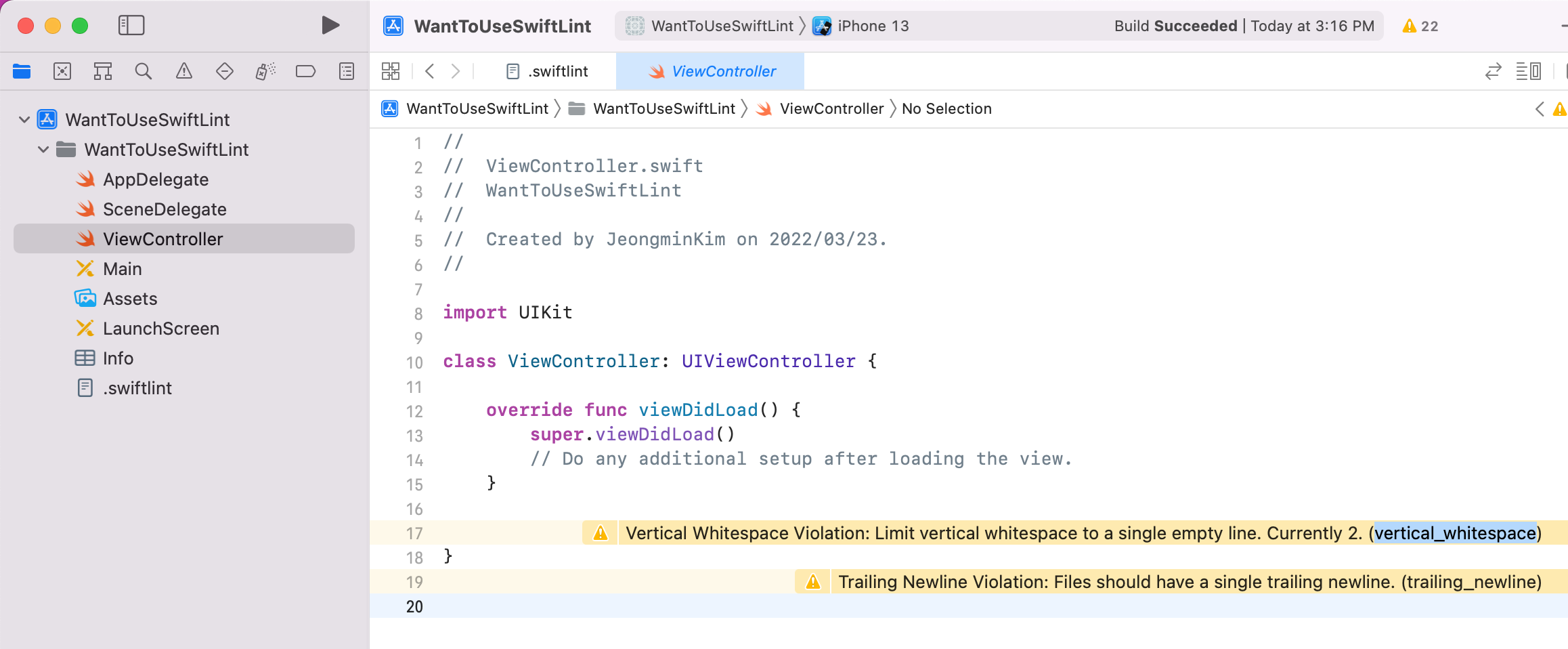Run the project with the play button

pos(330,26)
